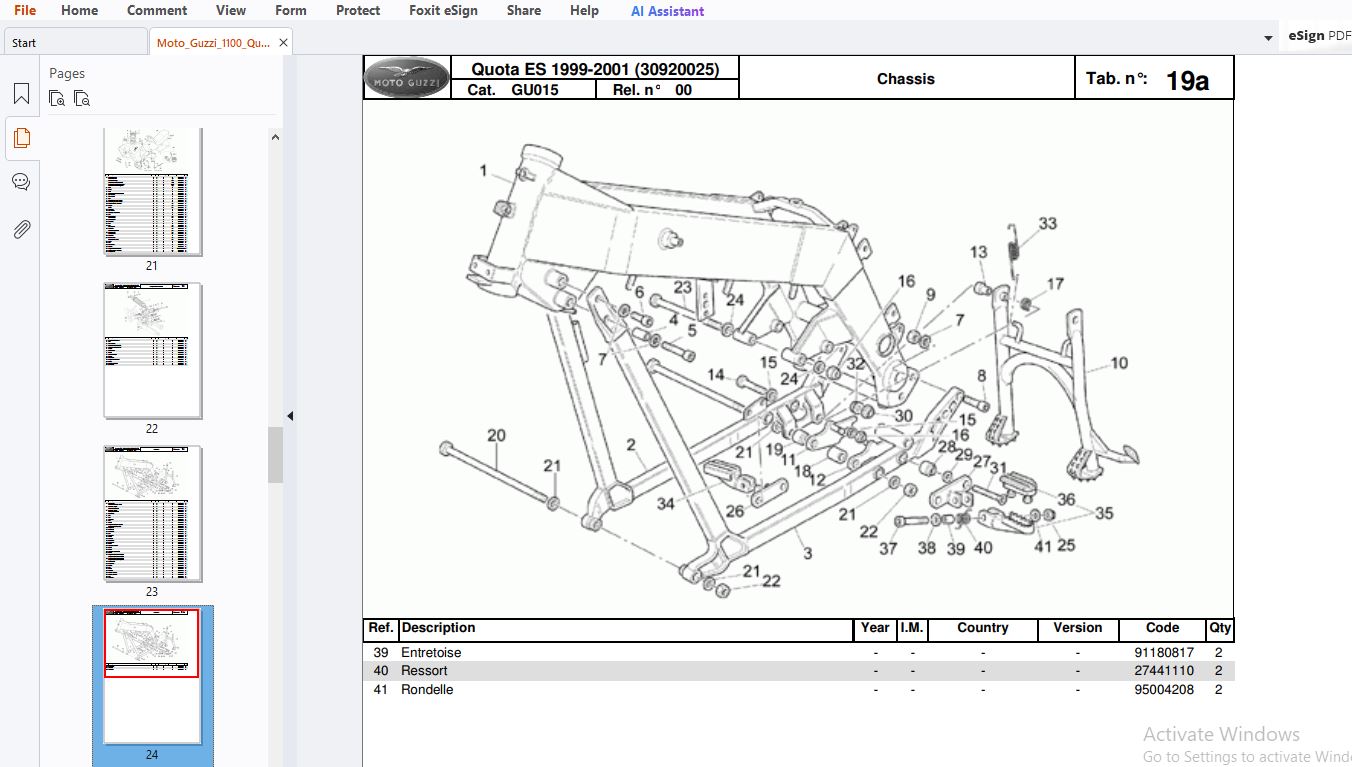
Task: Switch to the Comment ribbon tab
Action: tap(157, 10)
